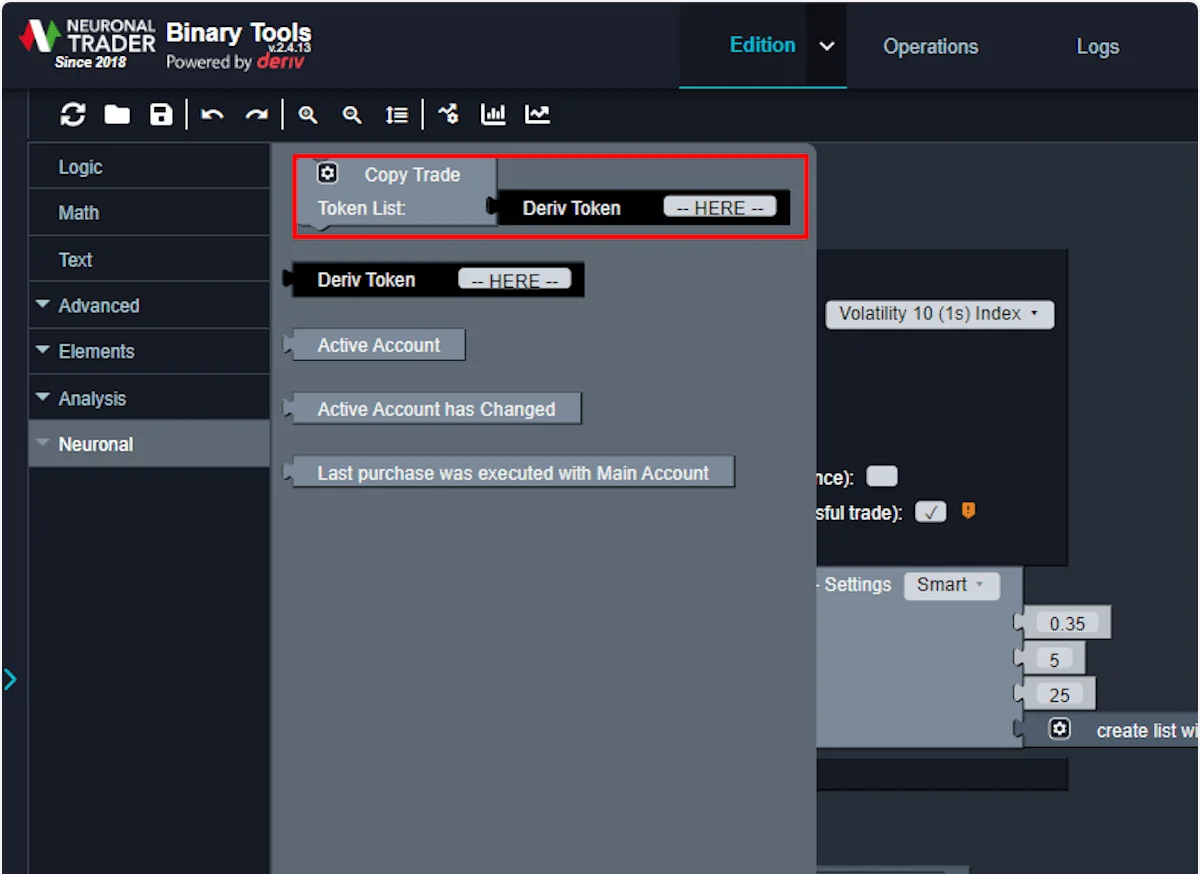
Task: Click the reset/refresh workspace icon
Action: (73, 115)
